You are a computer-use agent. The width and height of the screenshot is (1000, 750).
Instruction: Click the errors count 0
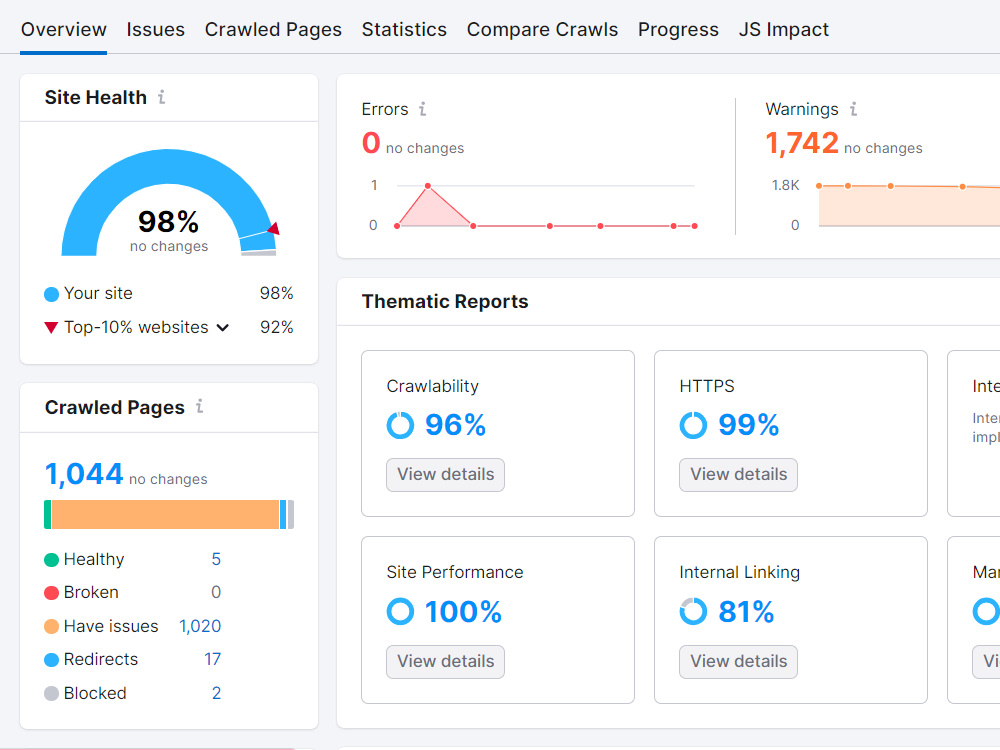(371, 143)
